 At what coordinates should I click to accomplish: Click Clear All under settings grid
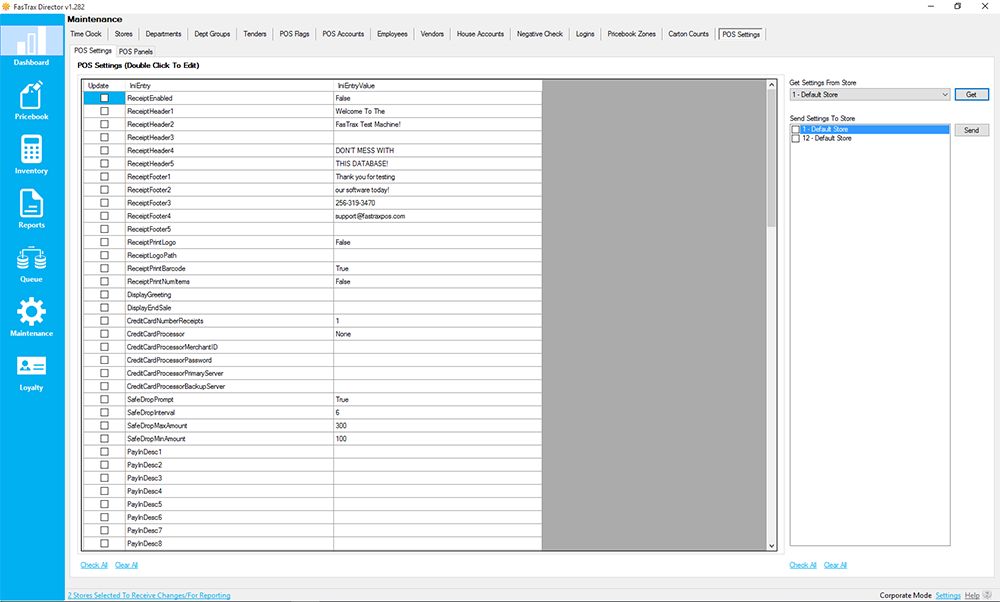126,565
